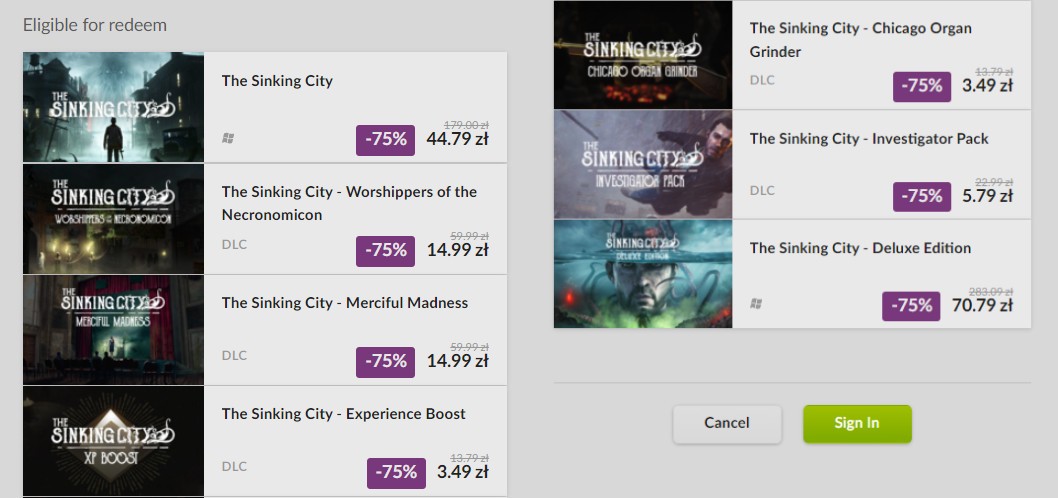Click the Cancel button
The width and height of the screenshot is (1058, 498).
pos(727,424)
